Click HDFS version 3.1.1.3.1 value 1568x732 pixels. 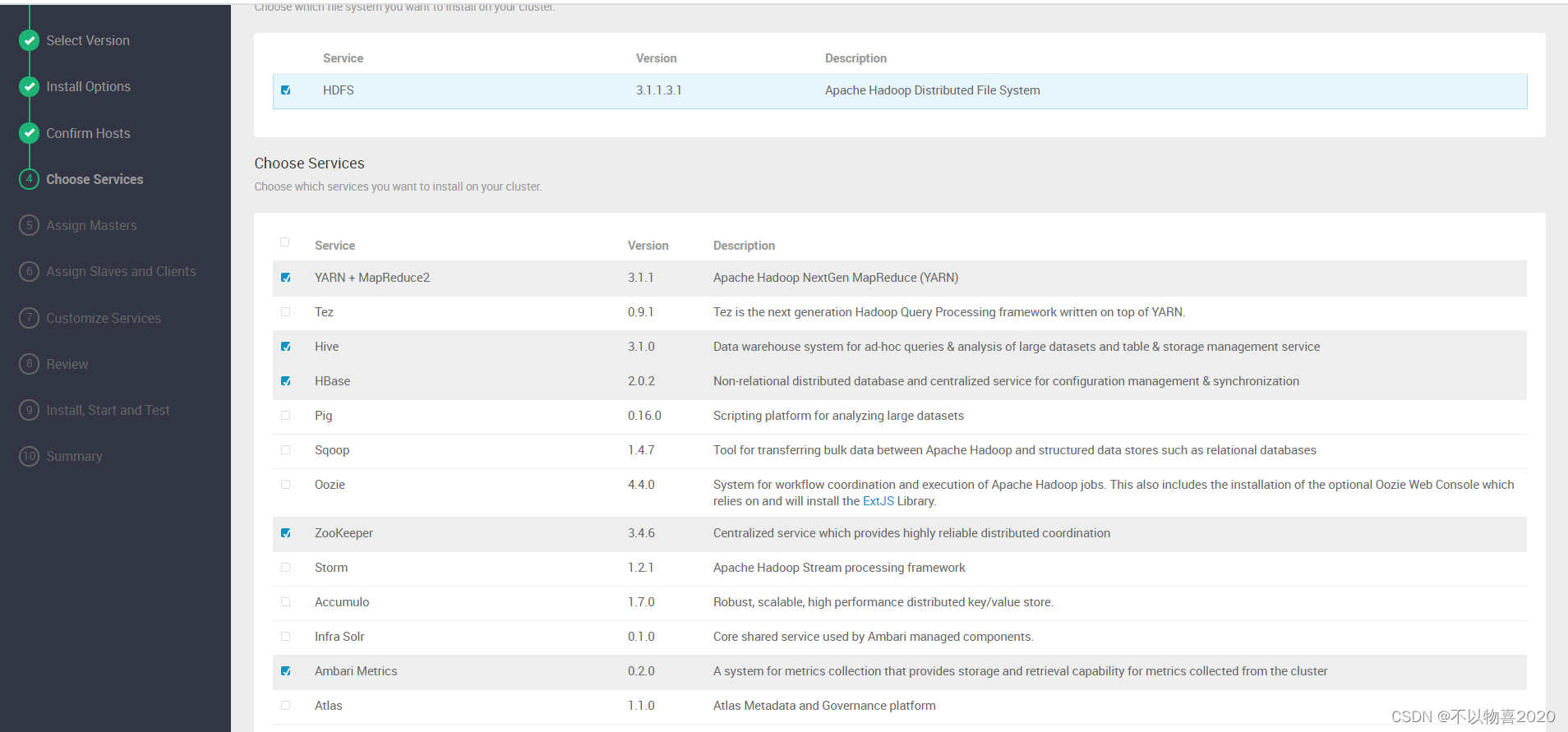[x=659, y=90]
